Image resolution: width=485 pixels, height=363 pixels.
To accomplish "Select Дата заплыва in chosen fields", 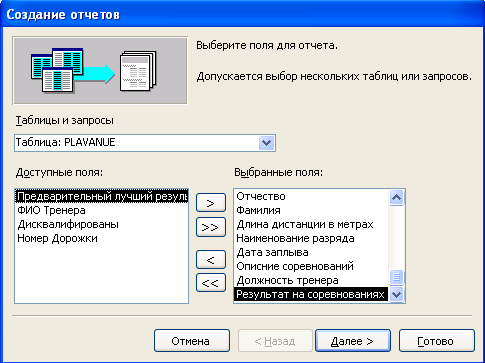I will 311,252.
